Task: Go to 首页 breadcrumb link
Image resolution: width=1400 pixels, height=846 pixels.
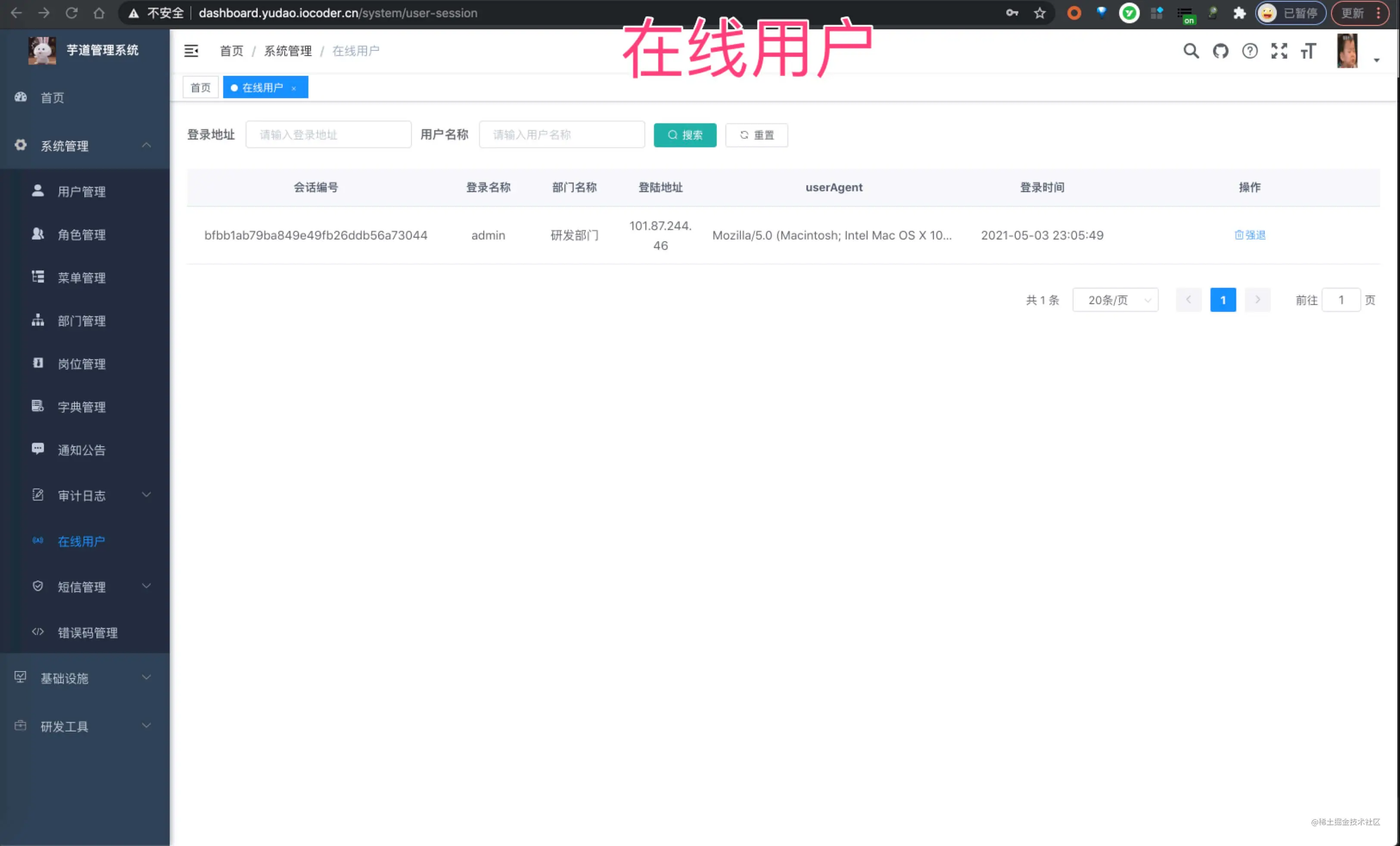Action: tap(231, 51)
